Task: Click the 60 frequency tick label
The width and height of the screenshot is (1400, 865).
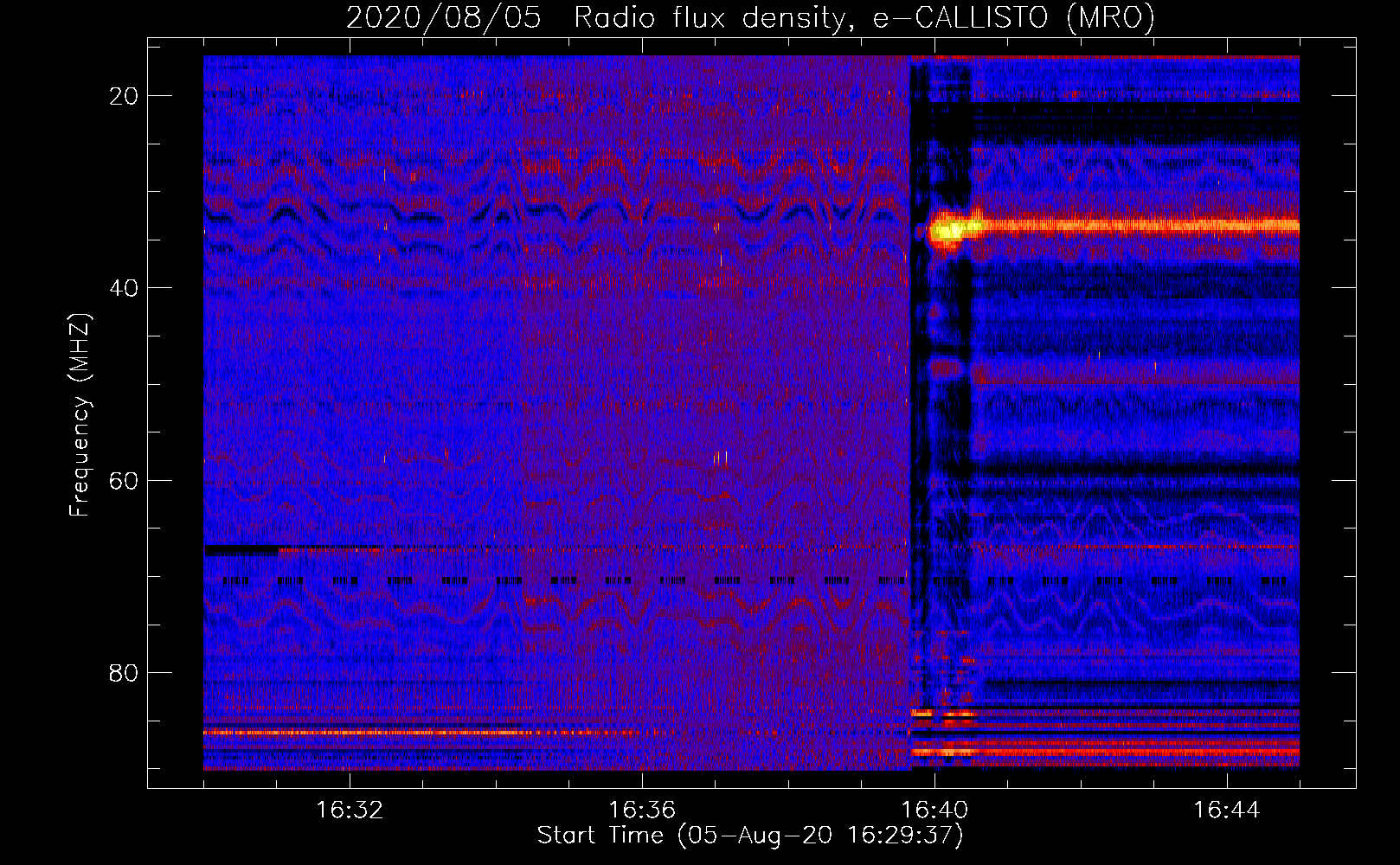Action: pyautogui.click(x=124, y=480)
